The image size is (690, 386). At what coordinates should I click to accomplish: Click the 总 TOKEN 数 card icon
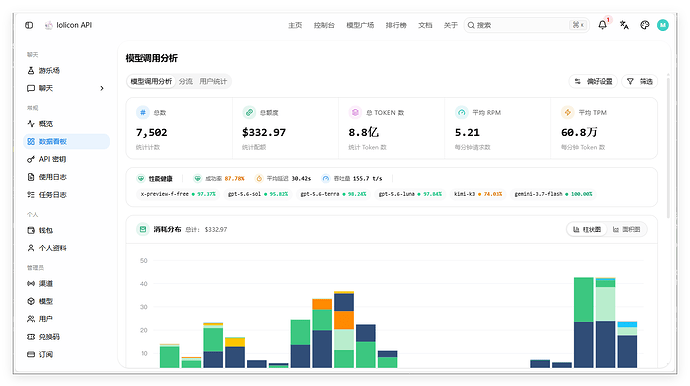coord(355,113)
